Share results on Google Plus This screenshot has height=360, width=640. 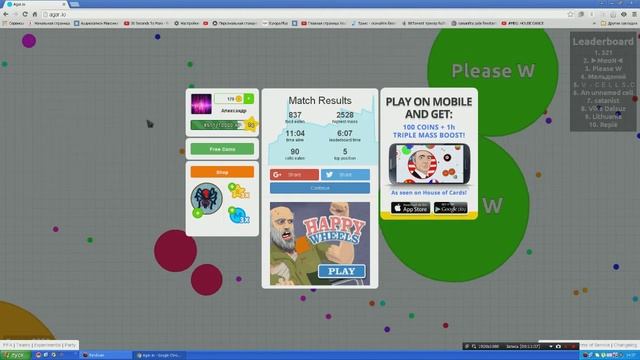click(x=294, y=175)
